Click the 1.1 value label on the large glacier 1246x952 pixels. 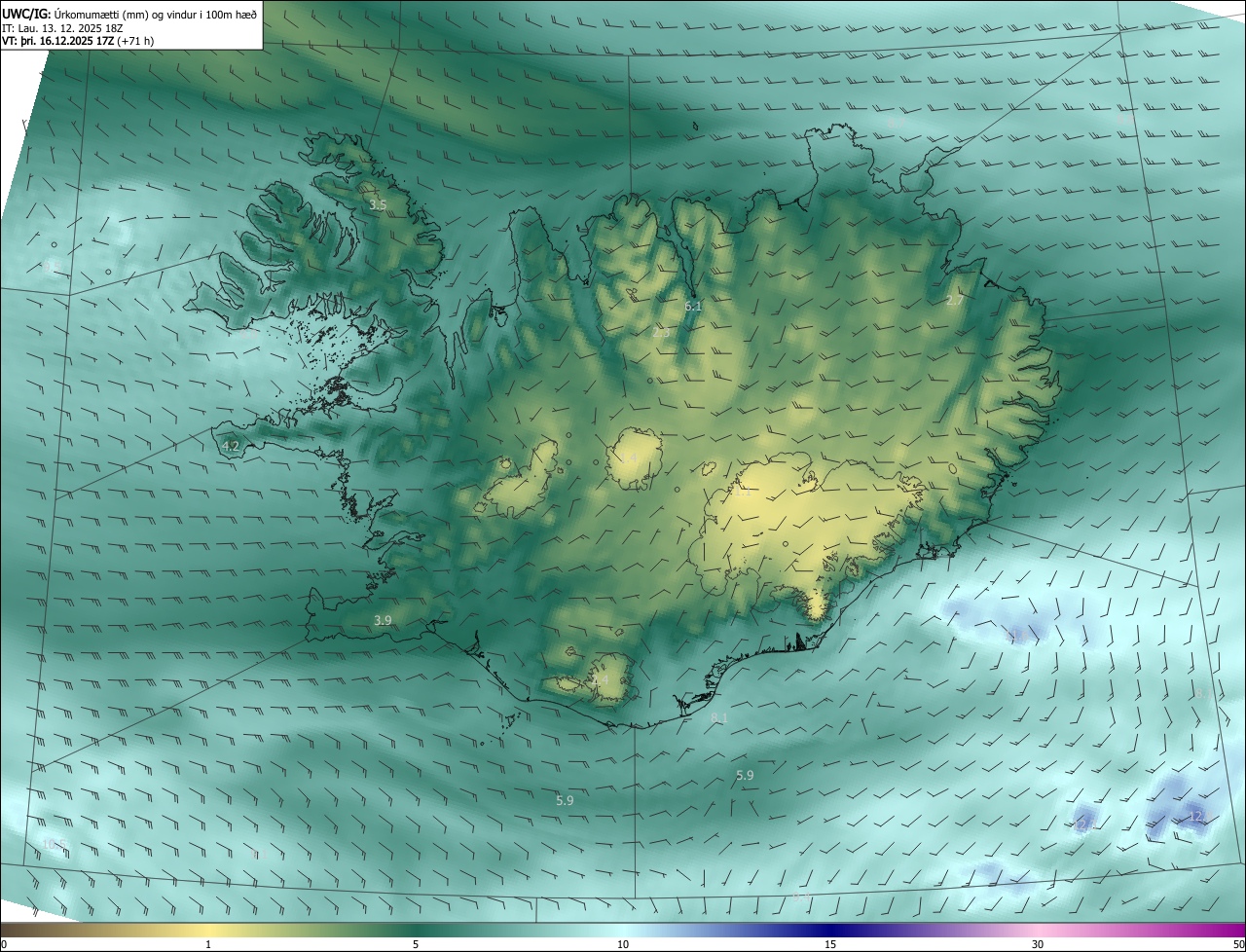(742, 492)
